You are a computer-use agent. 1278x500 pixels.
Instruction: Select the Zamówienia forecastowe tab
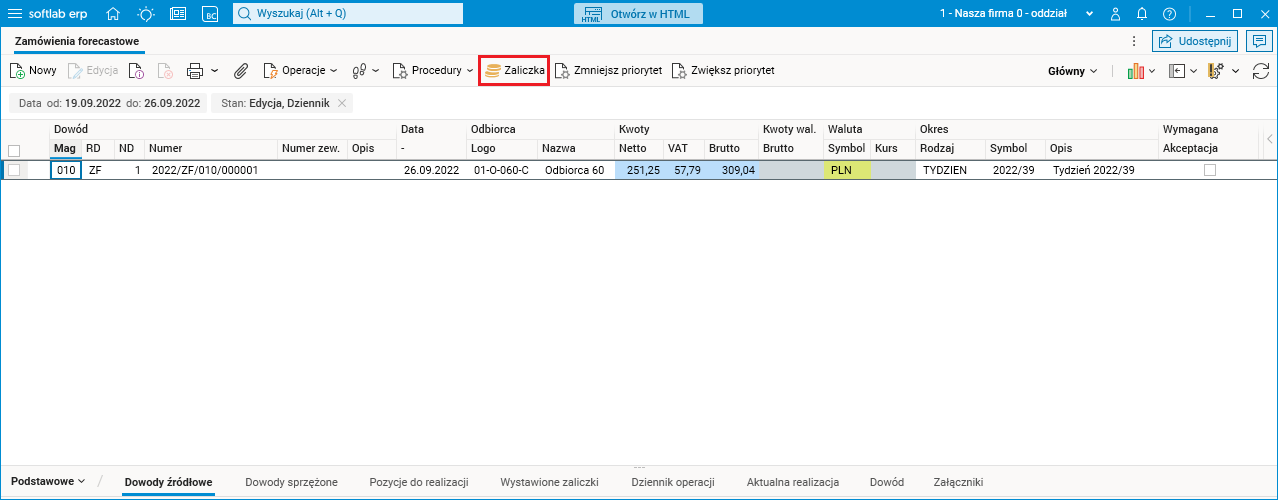point(77,41)
